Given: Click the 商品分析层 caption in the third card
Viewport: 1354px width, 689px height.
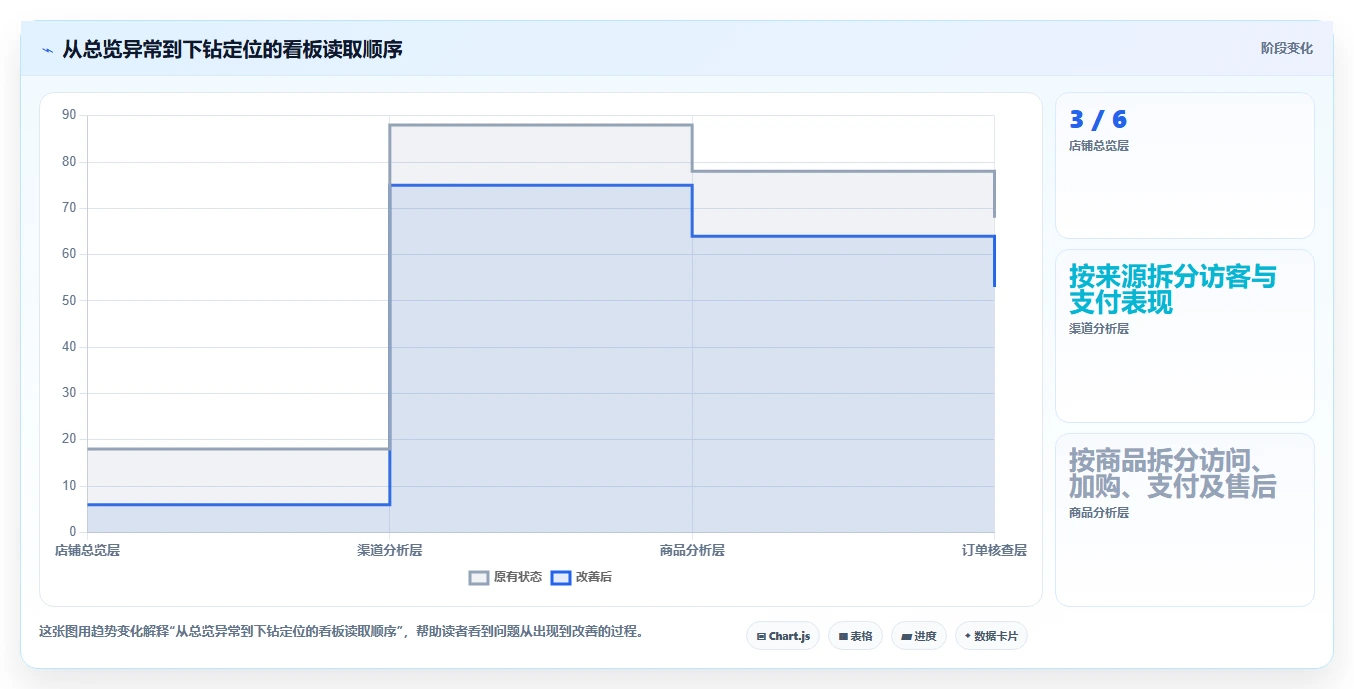Looking at the screenshot, I should click(x=1099, y=512).
